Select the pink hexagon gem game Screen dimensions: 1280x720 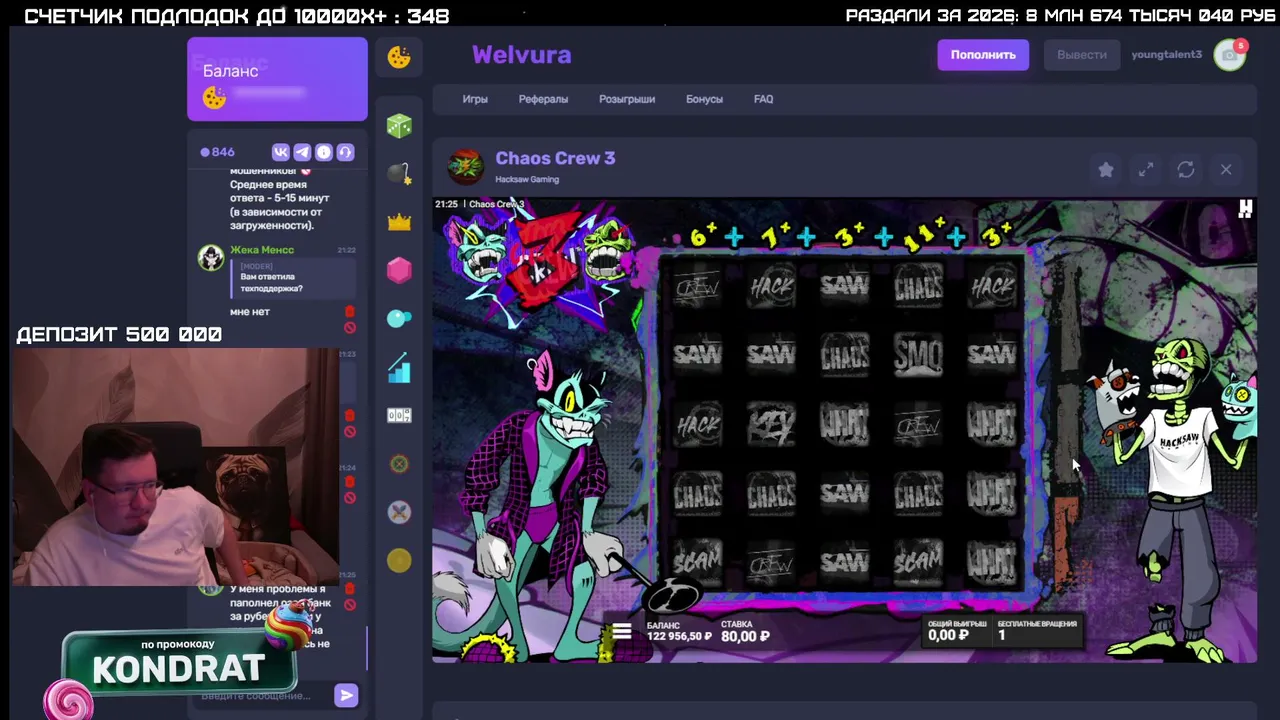click(399, 270)
